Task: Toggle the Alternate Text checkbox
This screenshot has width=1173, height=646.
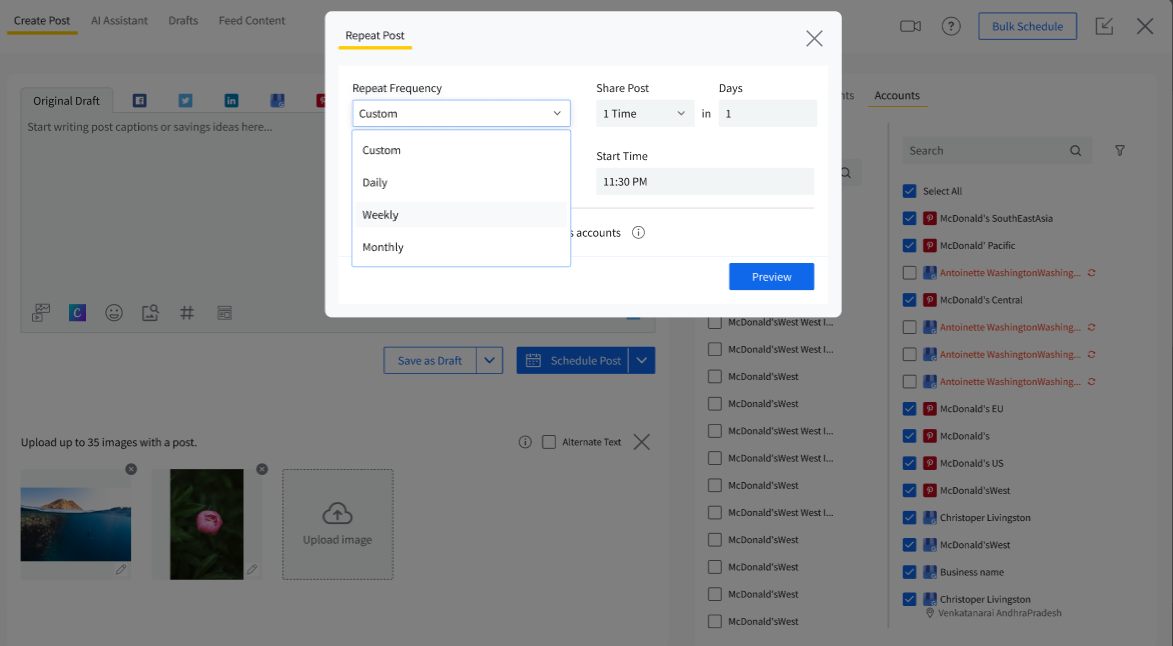Action: (549, 442)
